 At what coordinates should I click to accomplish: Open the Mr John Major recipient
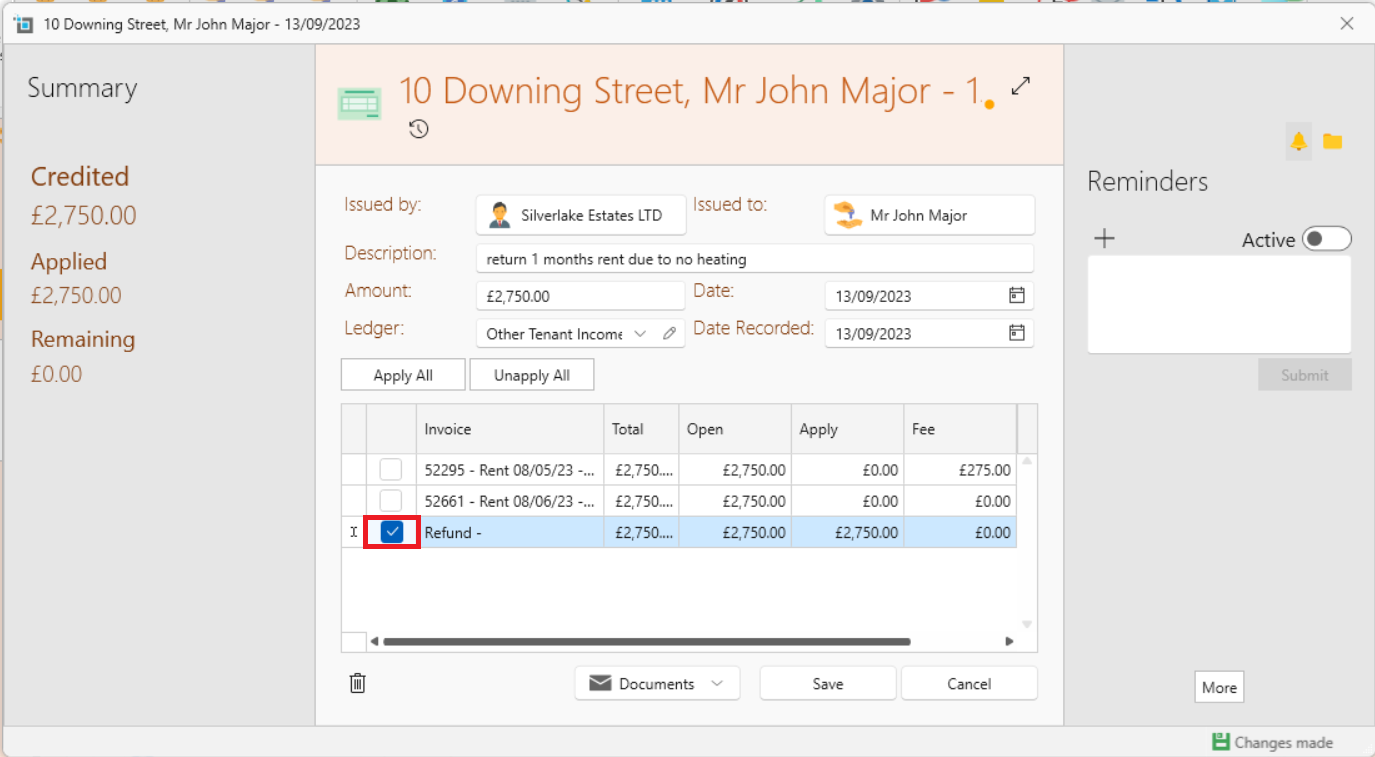[930, 215]
